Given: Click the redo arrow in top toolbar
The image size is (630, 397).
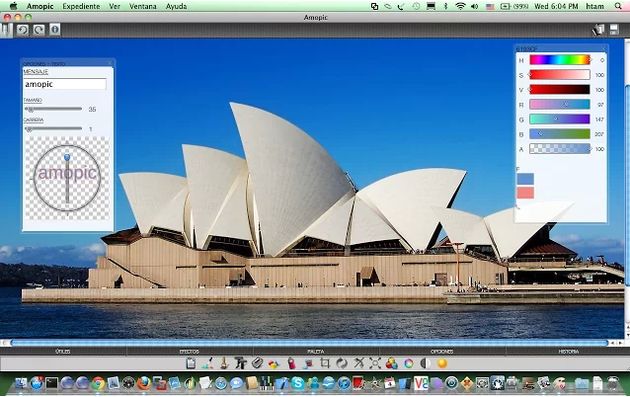Looking at the screenshot, I should (39, 30).
